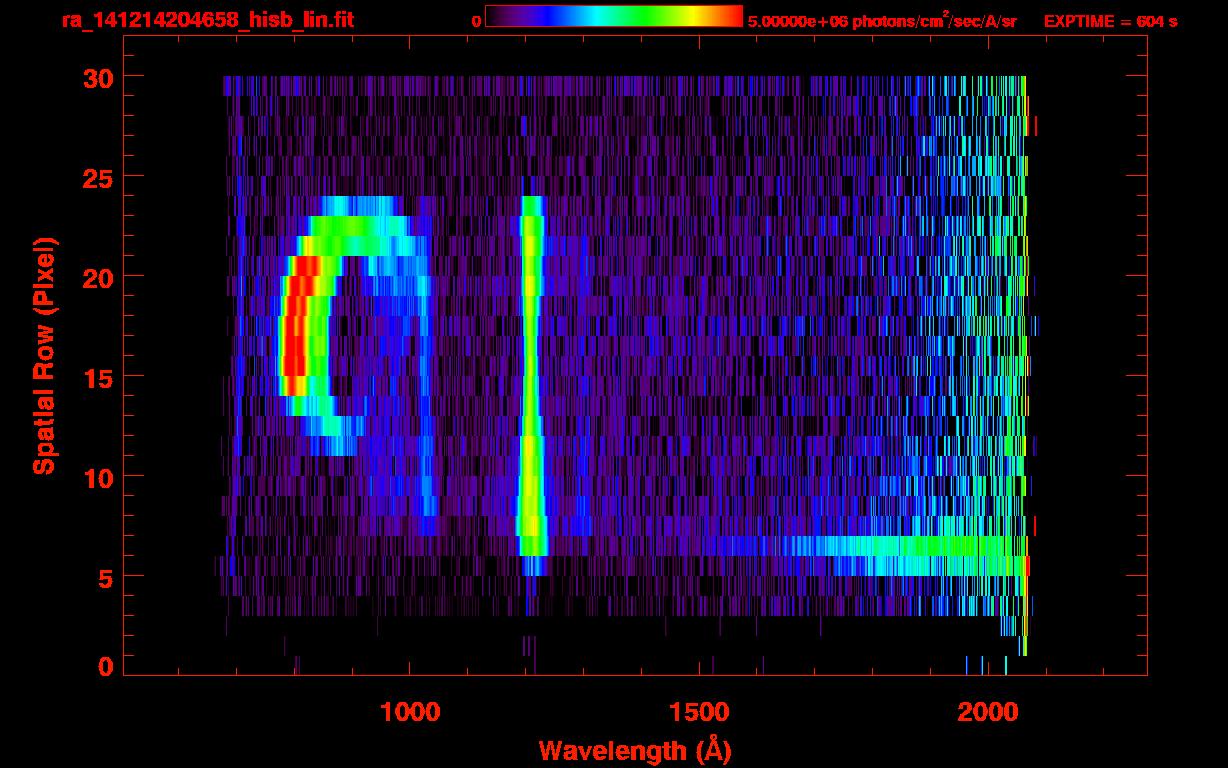Click the x-axis tick label 1000
The image size is (1228, 768).
pyautogui.click(x=410, y=712)
